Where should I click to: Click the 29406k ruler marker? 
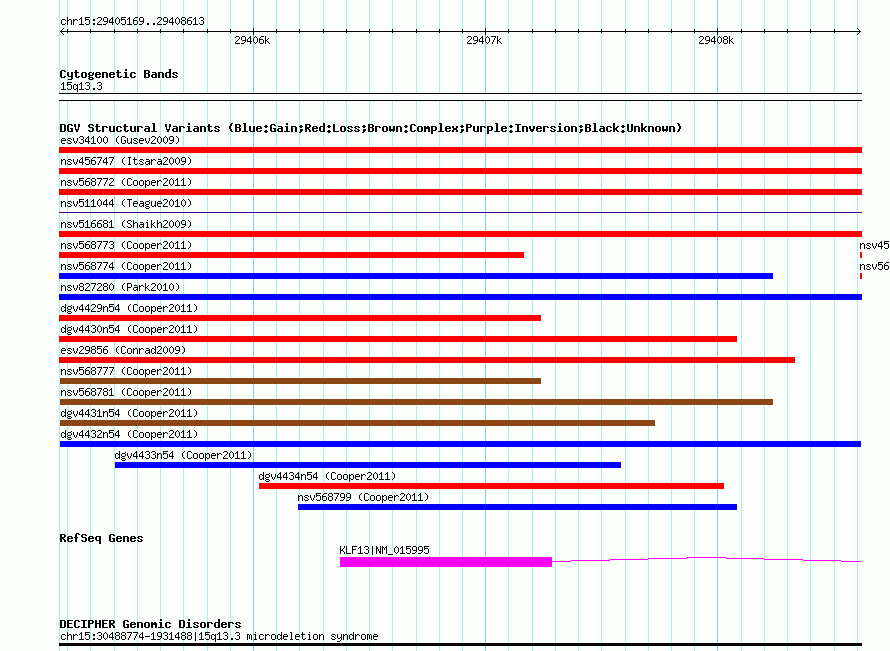[x=252, y=40]
